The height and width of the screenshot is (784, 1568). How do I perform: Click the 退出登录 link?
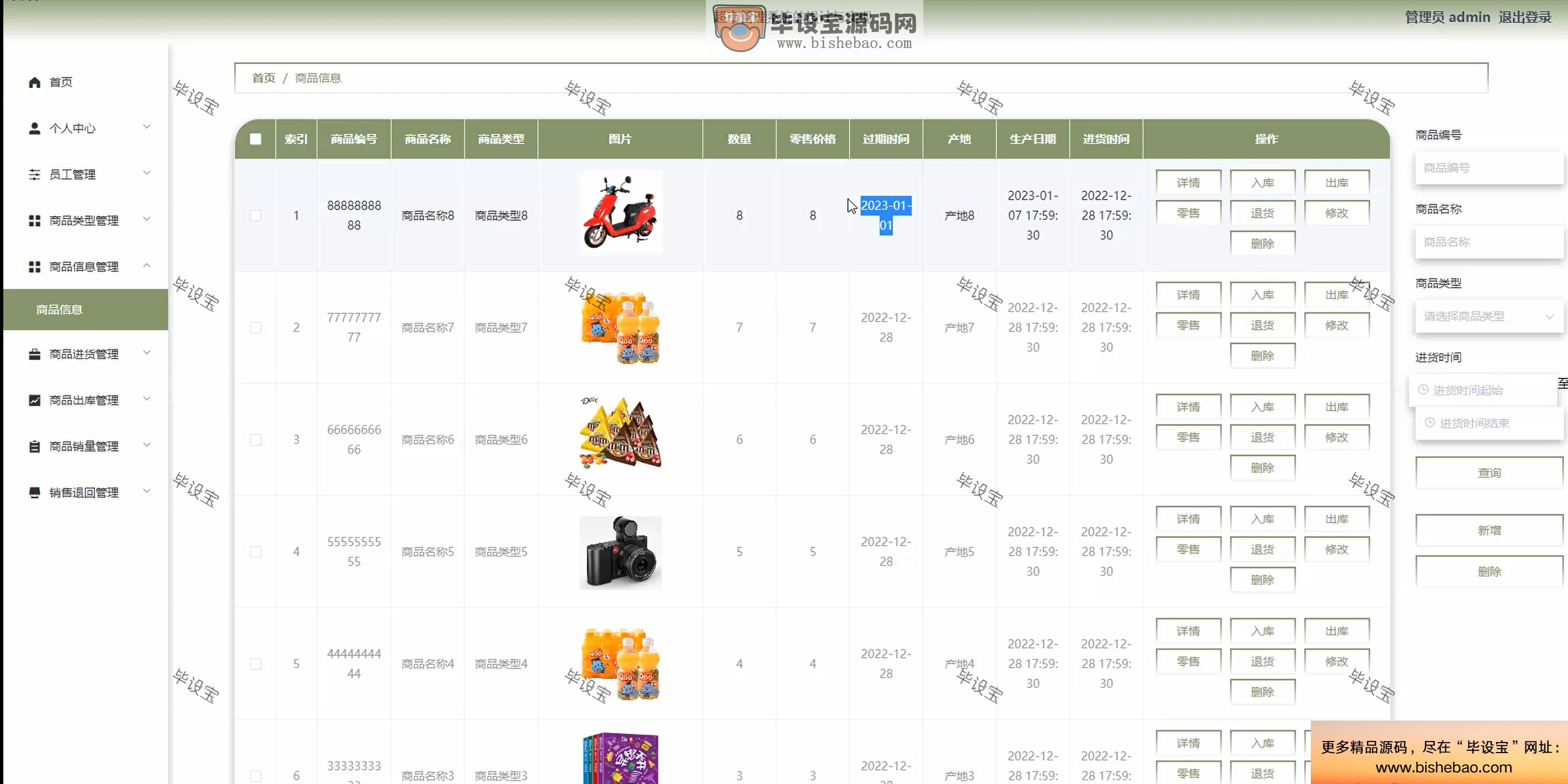[1525, 17]
